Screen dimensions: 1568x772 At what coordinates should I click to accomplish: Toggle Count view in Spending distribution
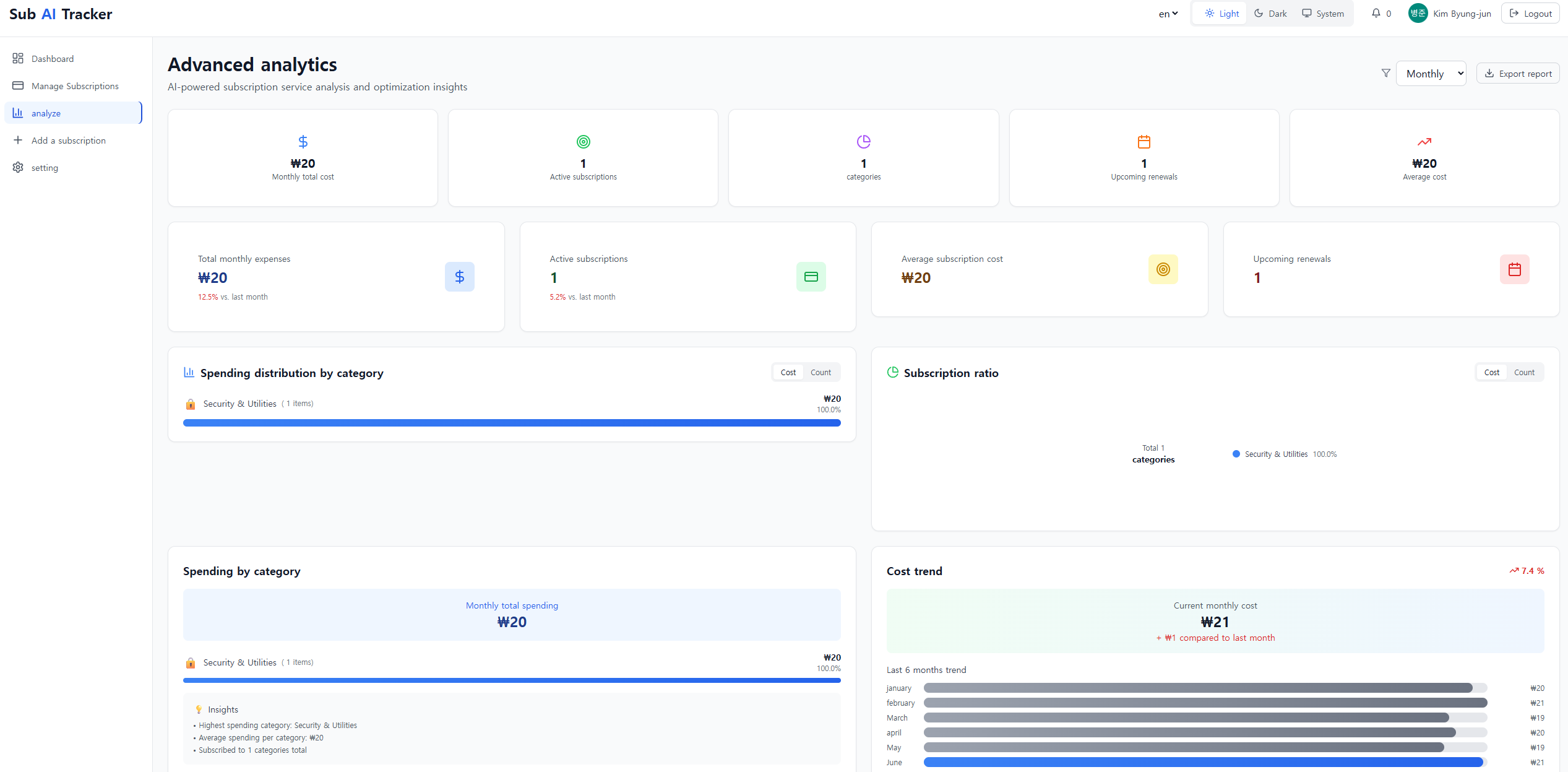pyautogui.click(x=821, y=372)
